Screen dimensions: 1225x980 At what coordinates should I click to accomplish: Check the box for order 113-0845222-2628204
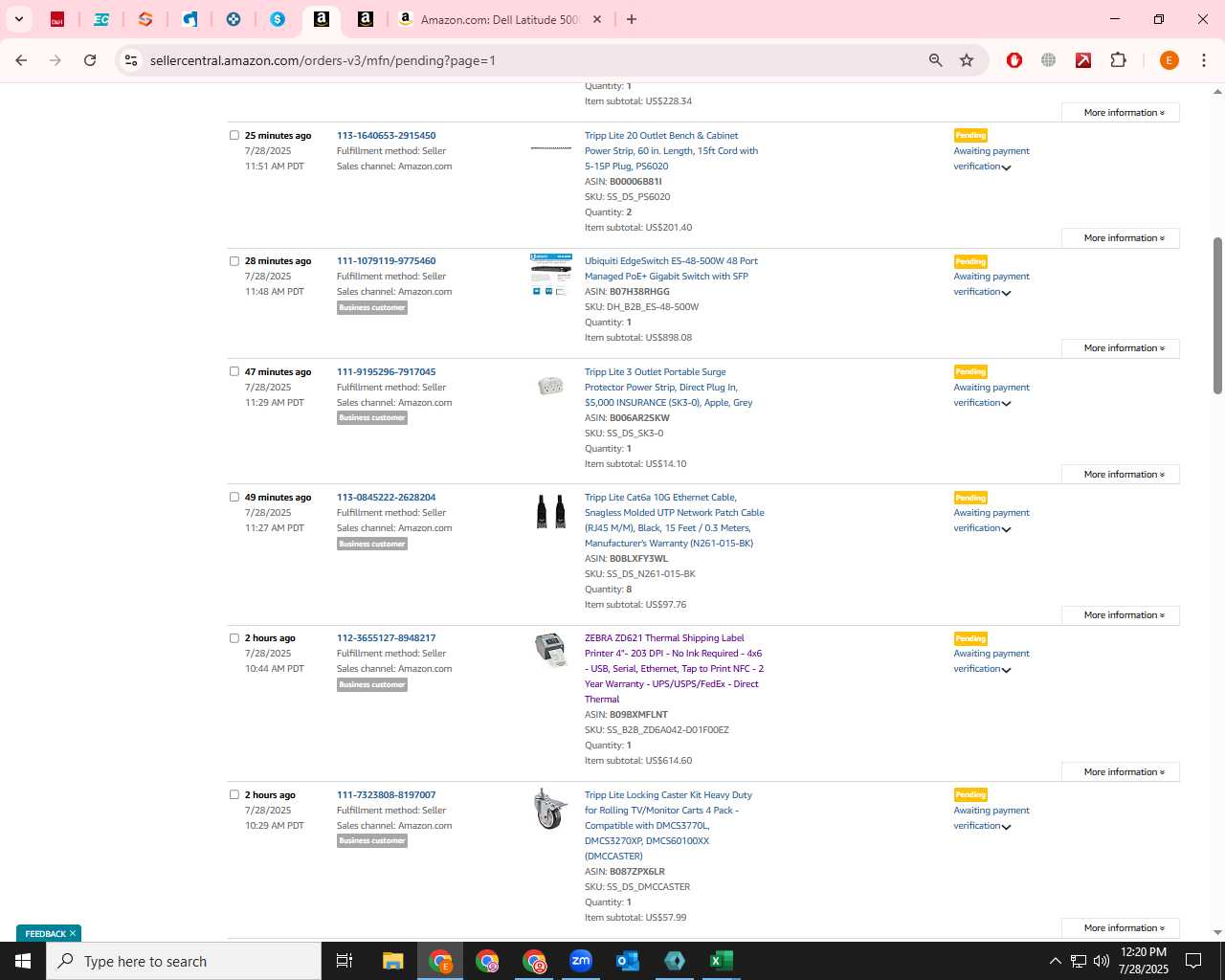(234, 497)
